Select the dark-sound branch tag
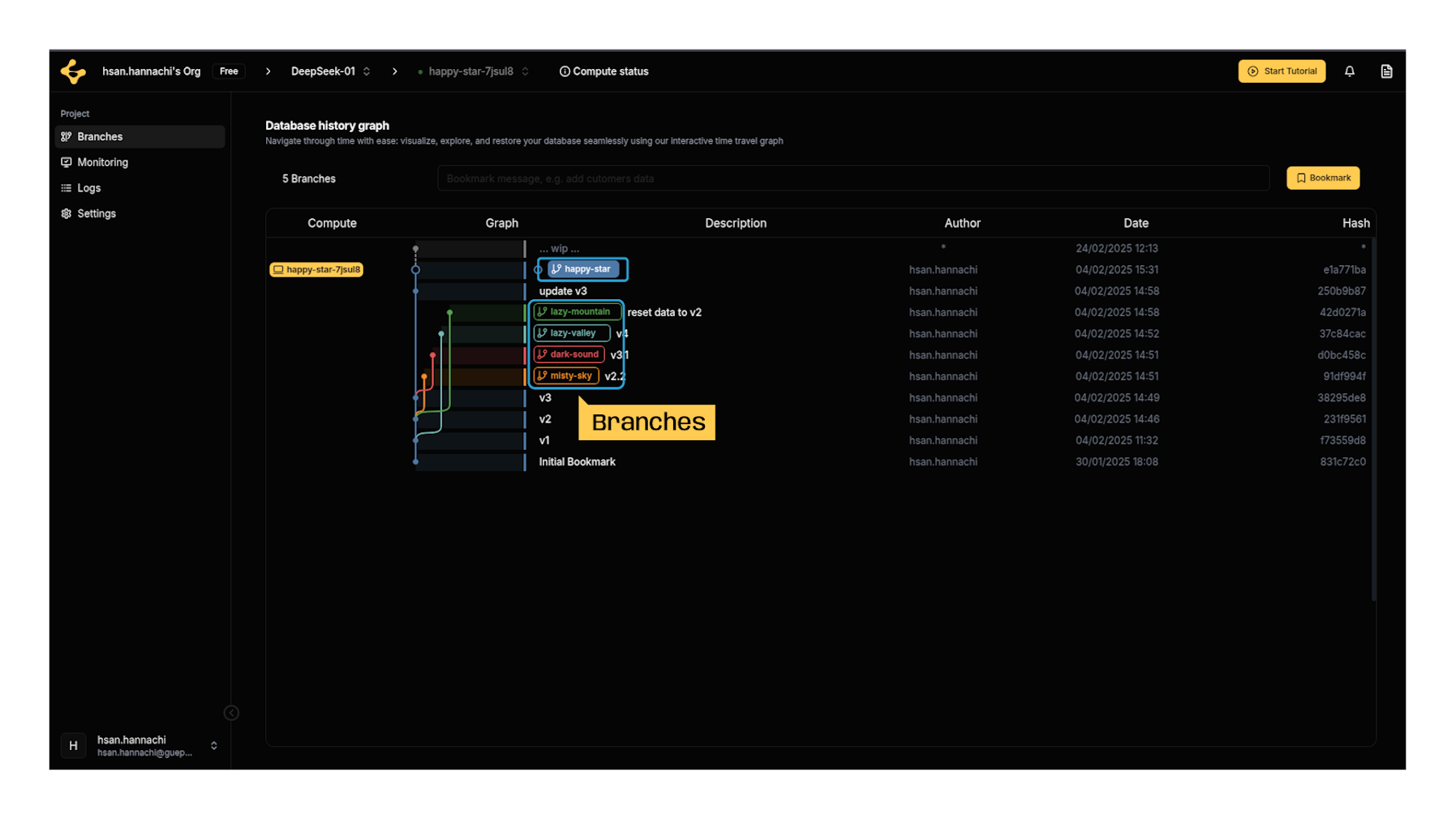This screenshot has height=819, width=1456. coord(569,354)
